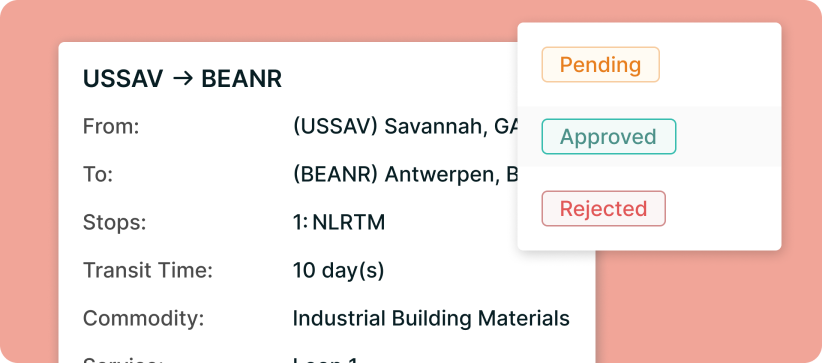
Task: Click the Antwerpen destination port value
Action: (405, 175)
